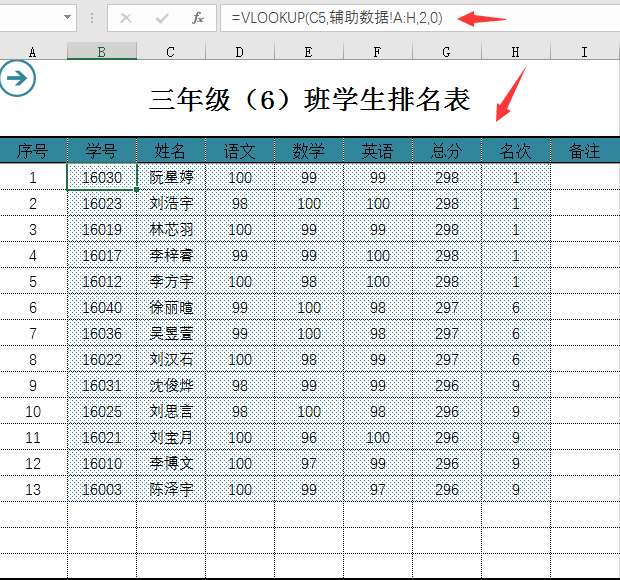620x580 pixels.
Task: Click the Enter checkmark formula icon
Action: point(162,18)
